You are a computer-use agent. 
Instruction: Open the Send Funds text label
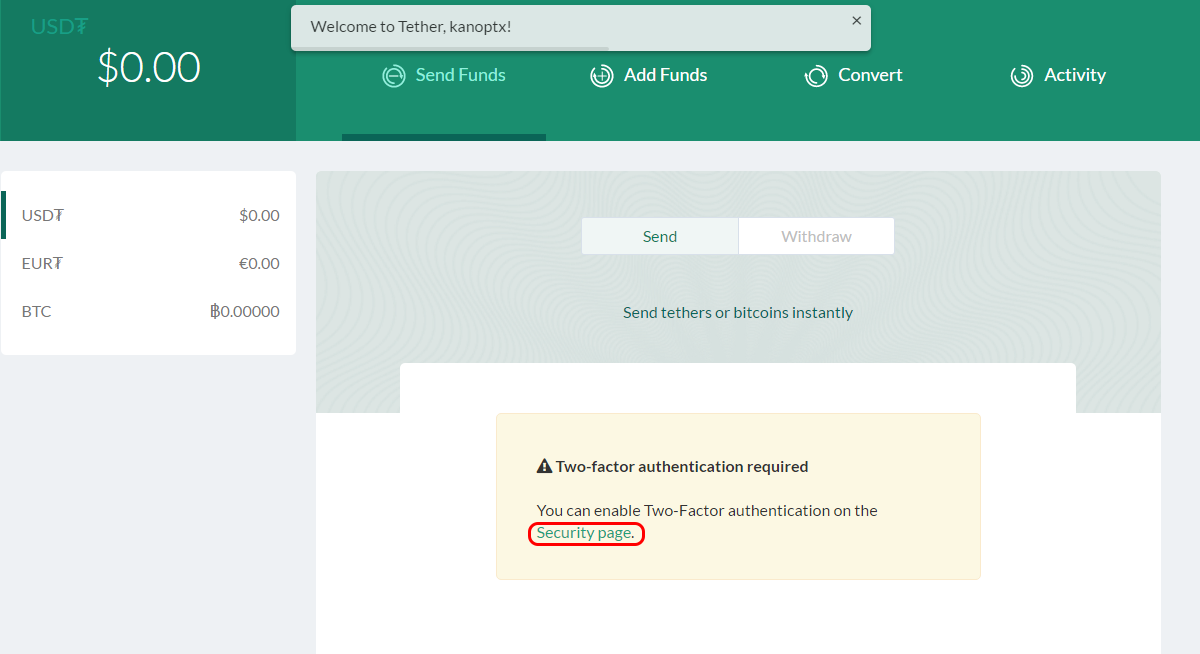(x=460, y=75)
